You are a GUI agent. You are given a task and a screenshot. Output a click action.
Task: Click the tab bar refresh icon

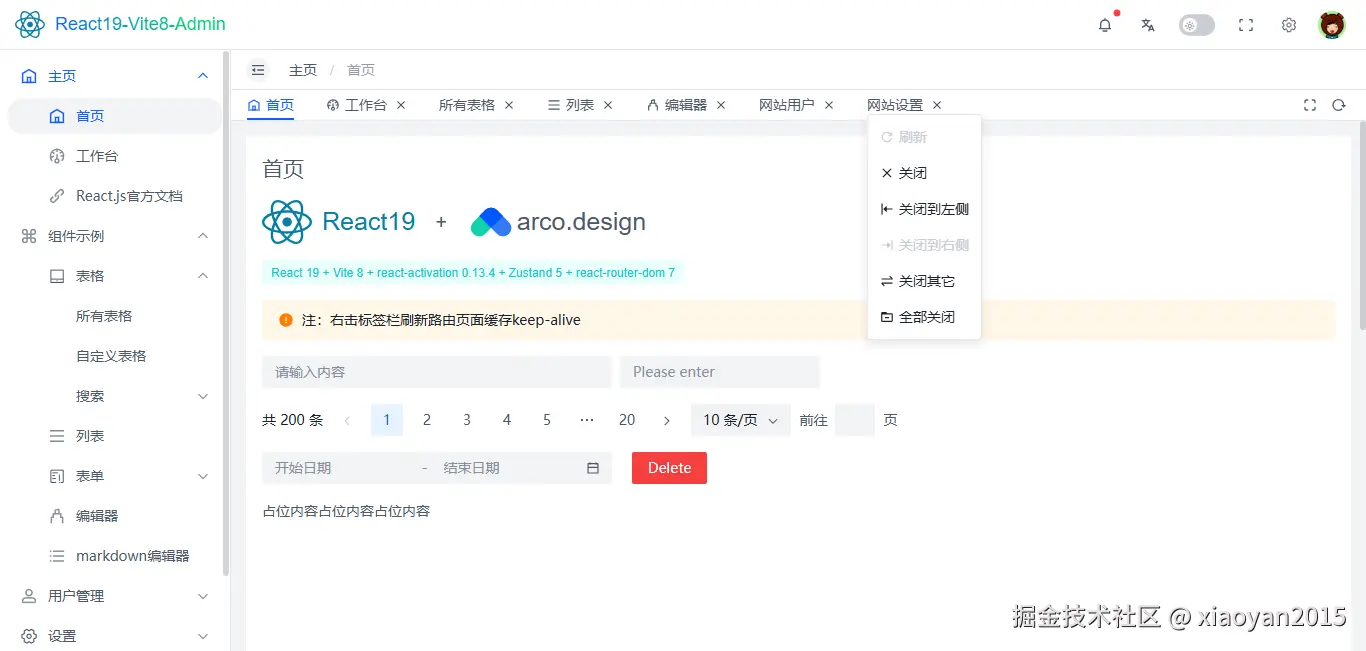(1339, 105)
